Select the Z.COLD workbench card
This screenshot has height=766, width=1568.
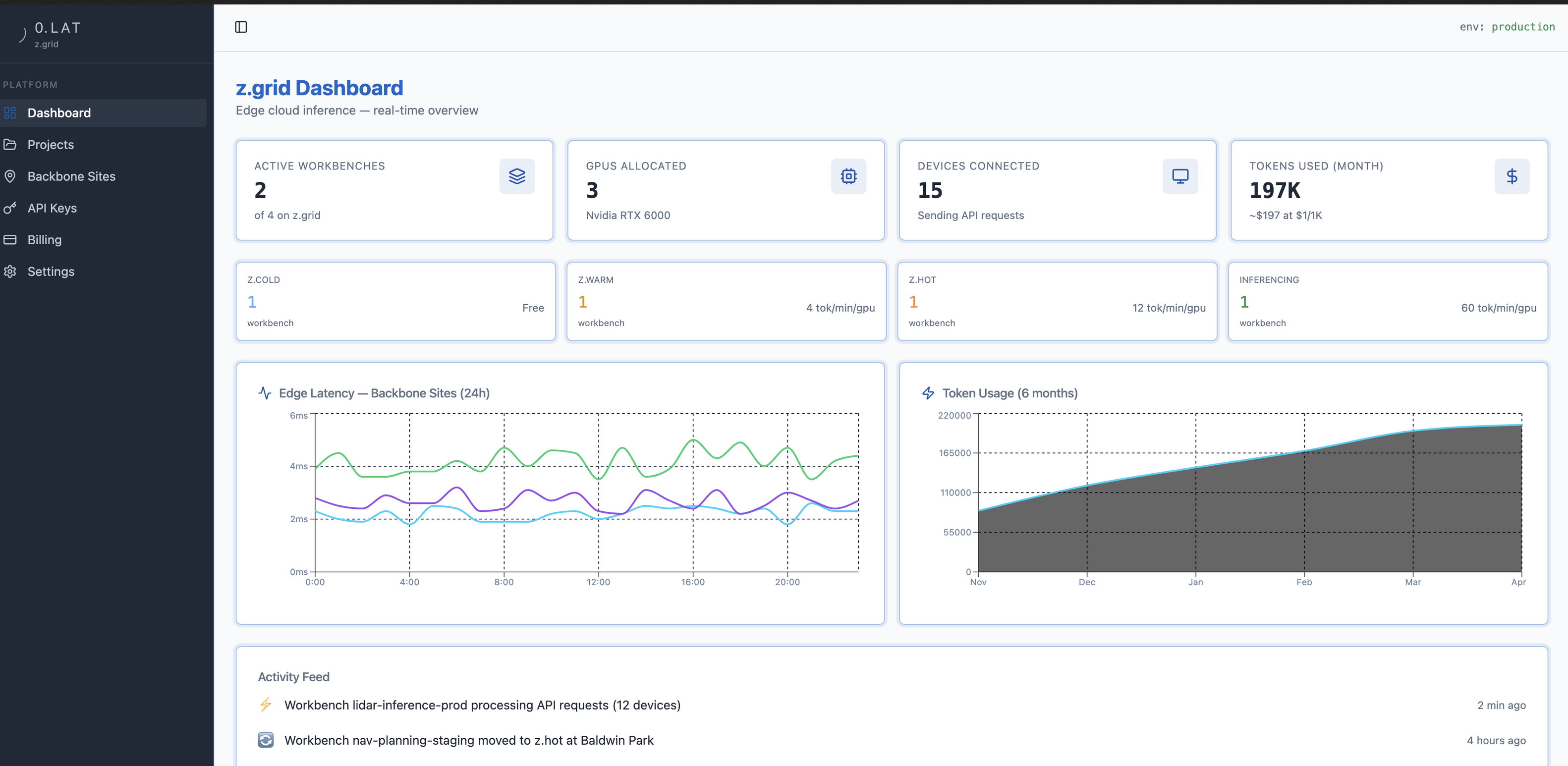click(395, 301)
